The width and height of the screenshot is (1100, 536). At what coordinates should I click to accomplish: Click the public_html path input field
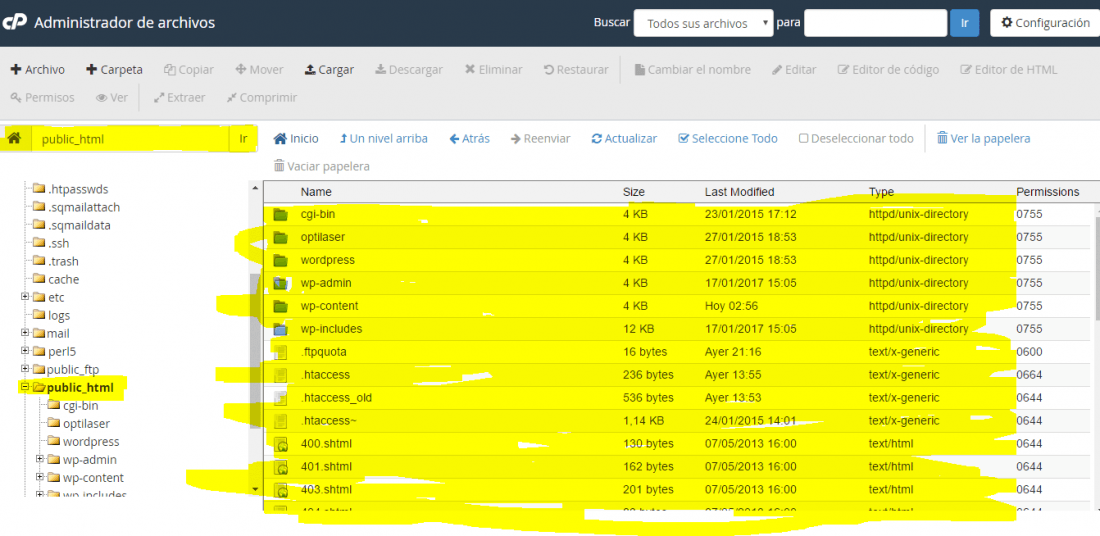[130, 139]
